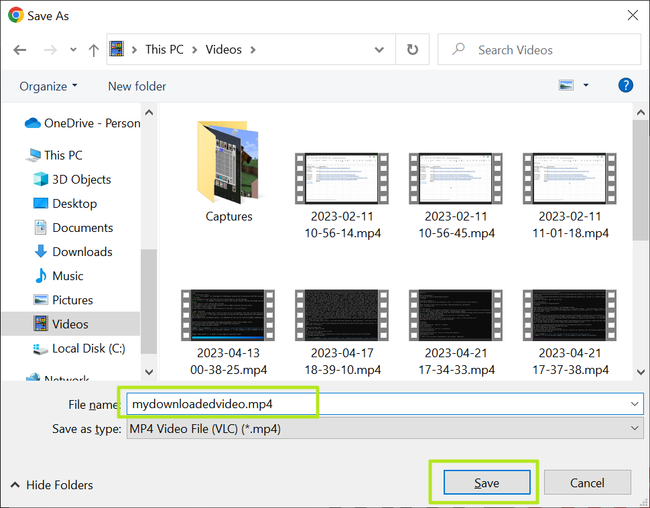The width and height of the screenshot is (650, 508).
Task: Click the 3D Objects cube icon
Action: point(41,179)
